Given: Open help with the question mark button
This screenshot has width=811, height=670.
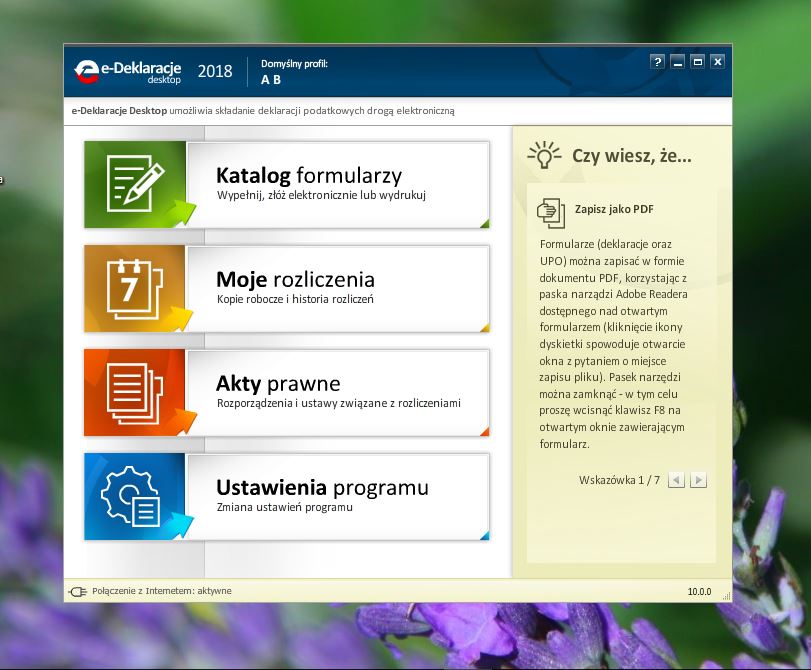Looking at the screenshot, I should pos(657,61).
